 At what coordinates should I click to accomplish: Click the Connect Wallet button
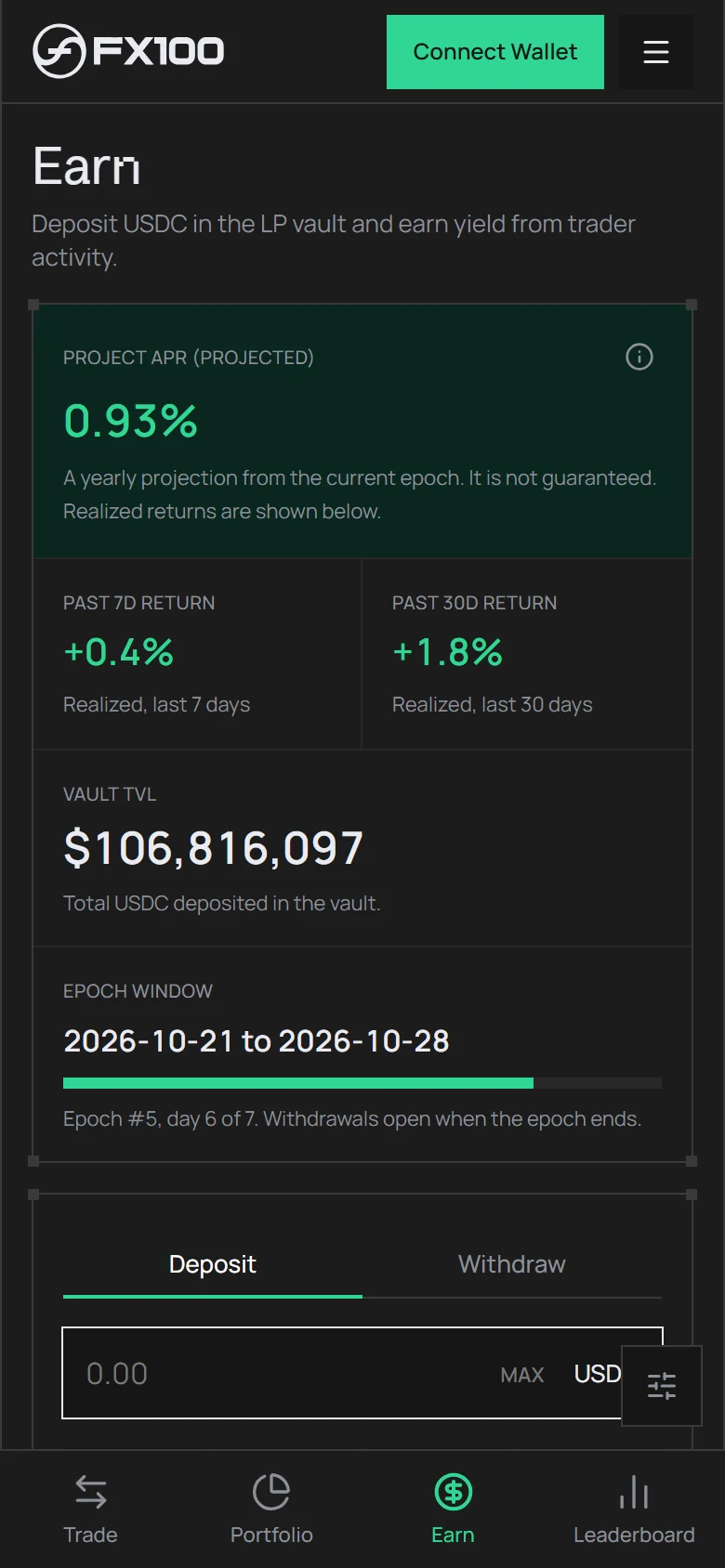point(495,52)
